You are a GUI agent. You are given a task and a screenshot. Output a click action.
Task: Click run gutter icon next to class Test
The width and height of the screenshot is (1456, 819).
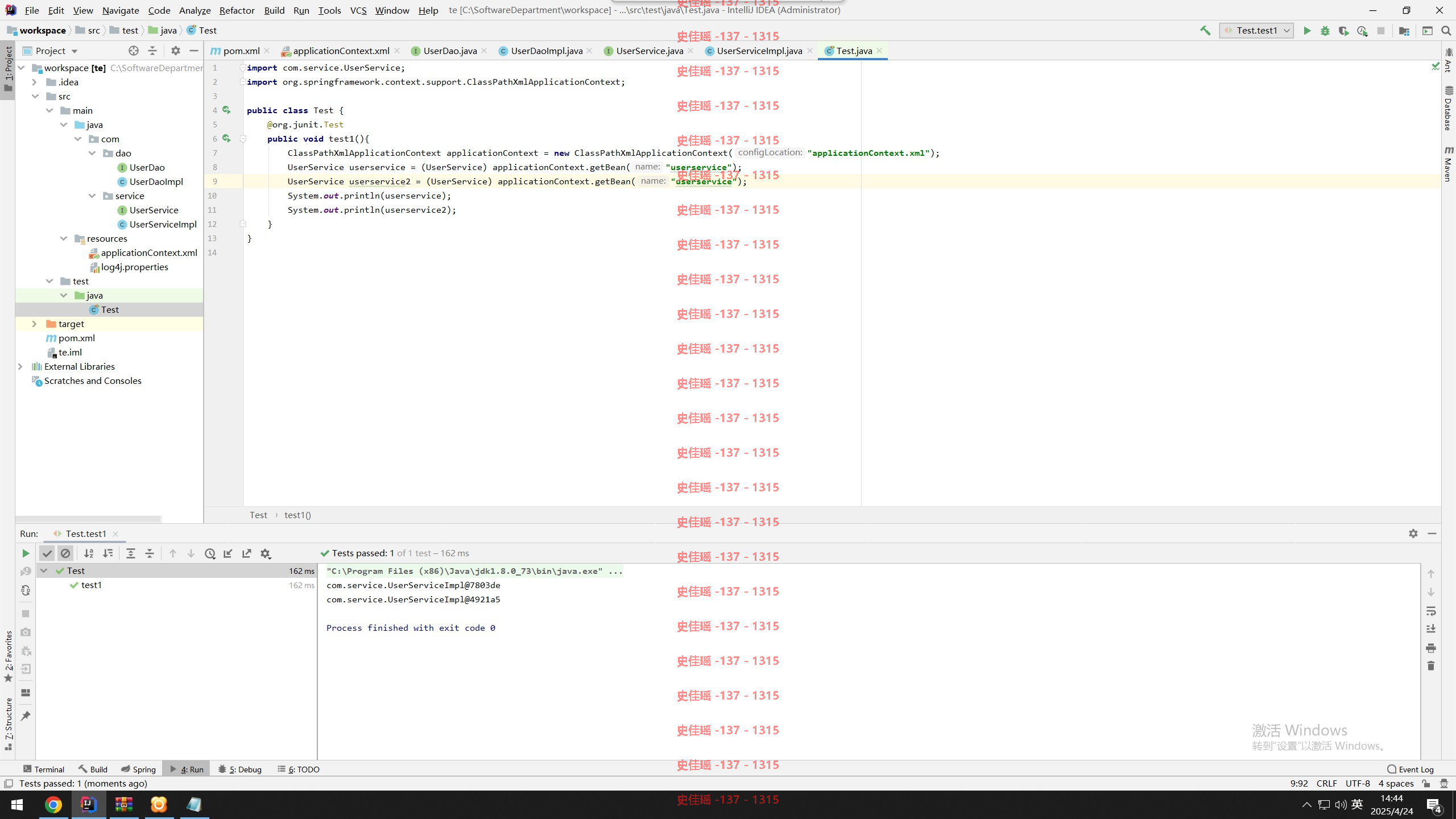(x=226, y=110)
